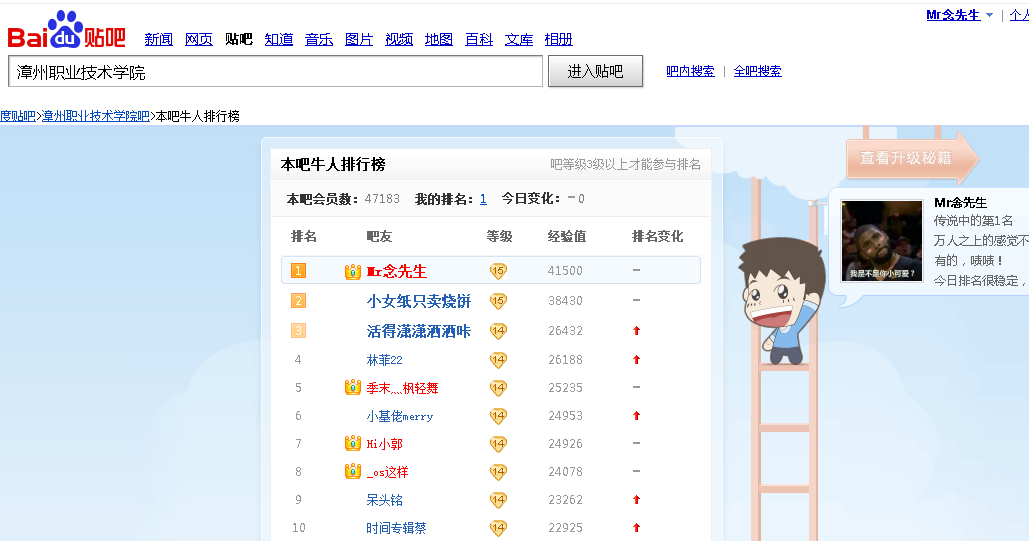Go to the 视频 link
The width and height of the screenshot is (1029, 541).
[x=398, y=39]
